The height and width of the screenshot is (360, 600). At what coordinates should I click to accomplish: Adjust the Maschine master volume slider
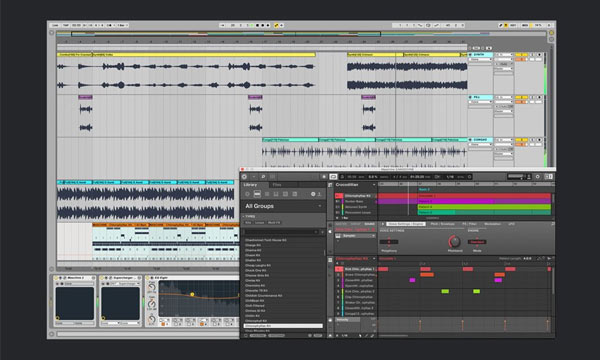click(x=516, y=176)
